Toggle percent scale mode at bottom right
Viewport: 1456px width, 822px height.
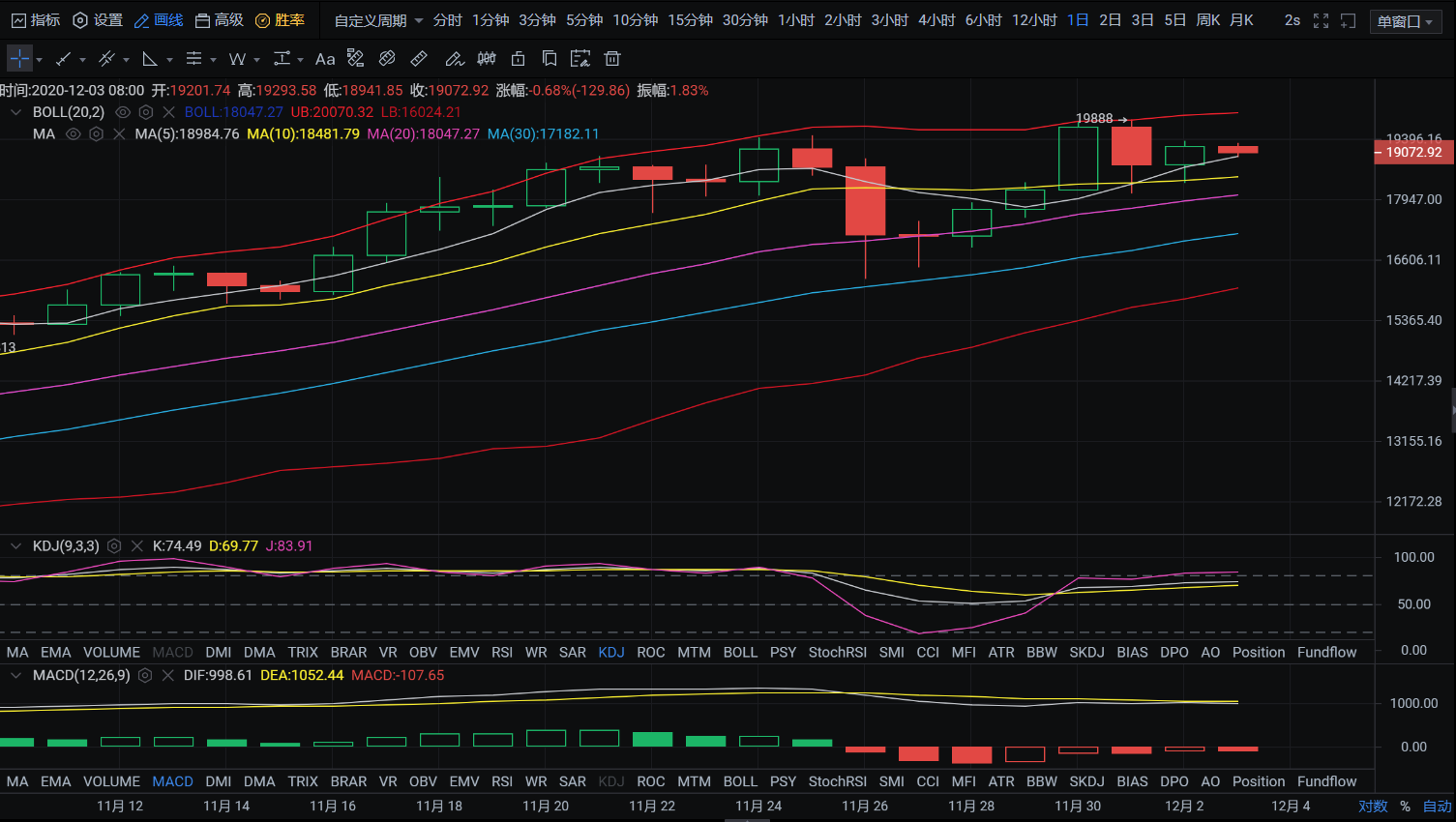coord(1405,807)
